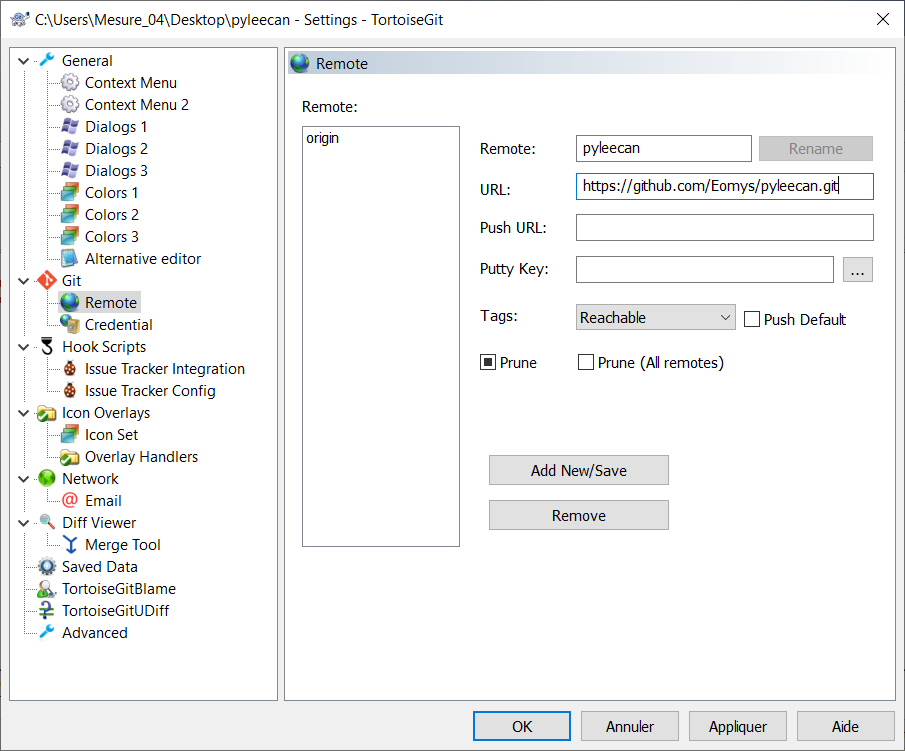The image size is (905, 751).
Task: Close the Settings window
Action: (882, 19)
